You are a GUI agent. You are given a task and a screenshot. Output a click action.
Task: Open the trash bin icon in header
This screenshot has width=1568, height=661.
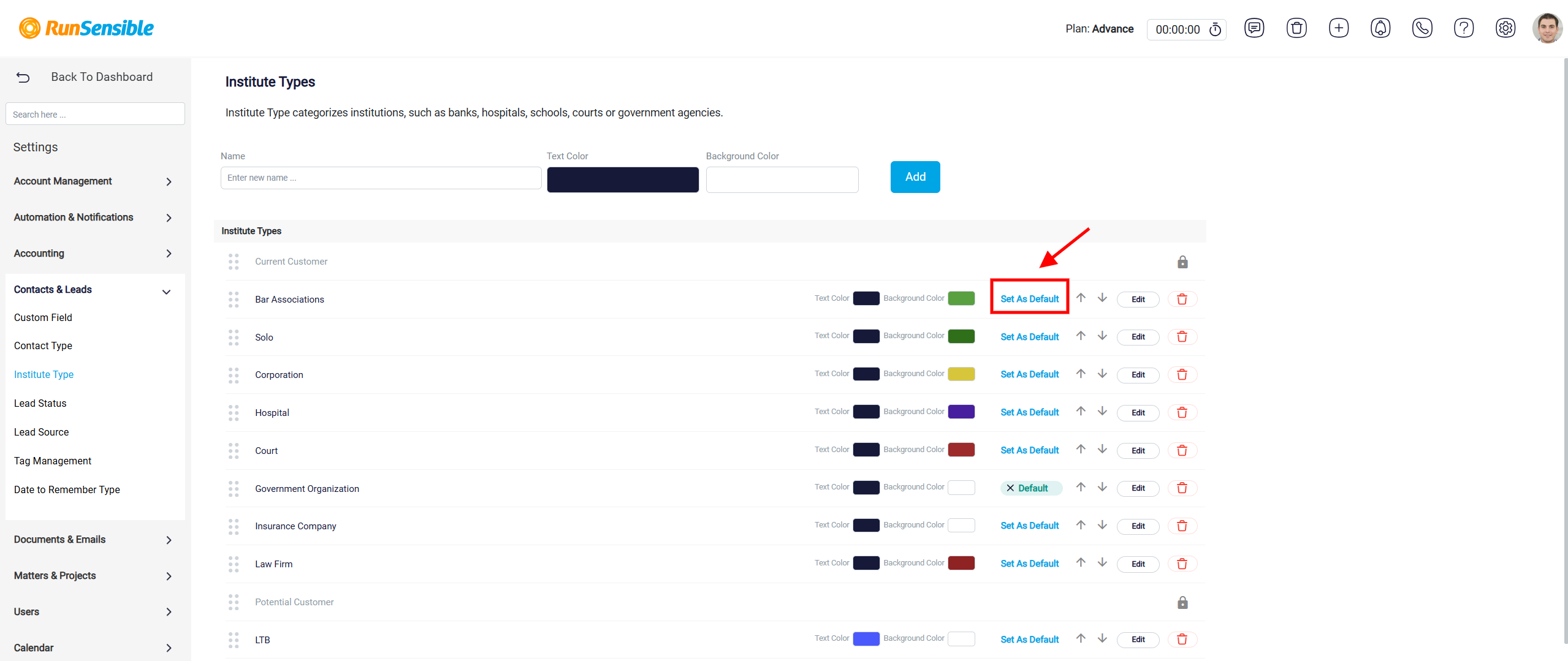(1296, 28)
